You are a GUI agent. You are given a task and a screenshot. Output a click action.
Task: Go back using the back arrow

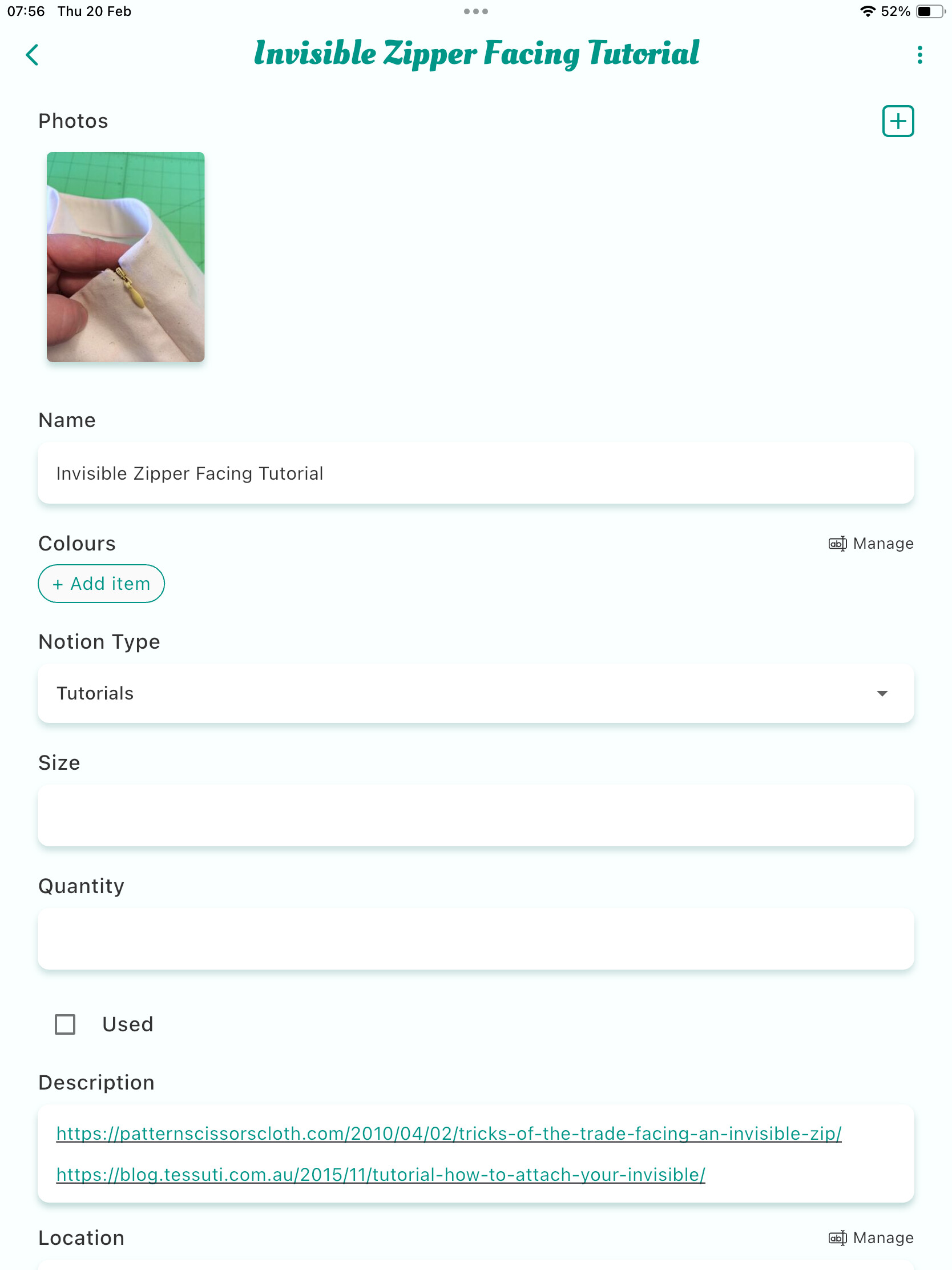[32, 55]
